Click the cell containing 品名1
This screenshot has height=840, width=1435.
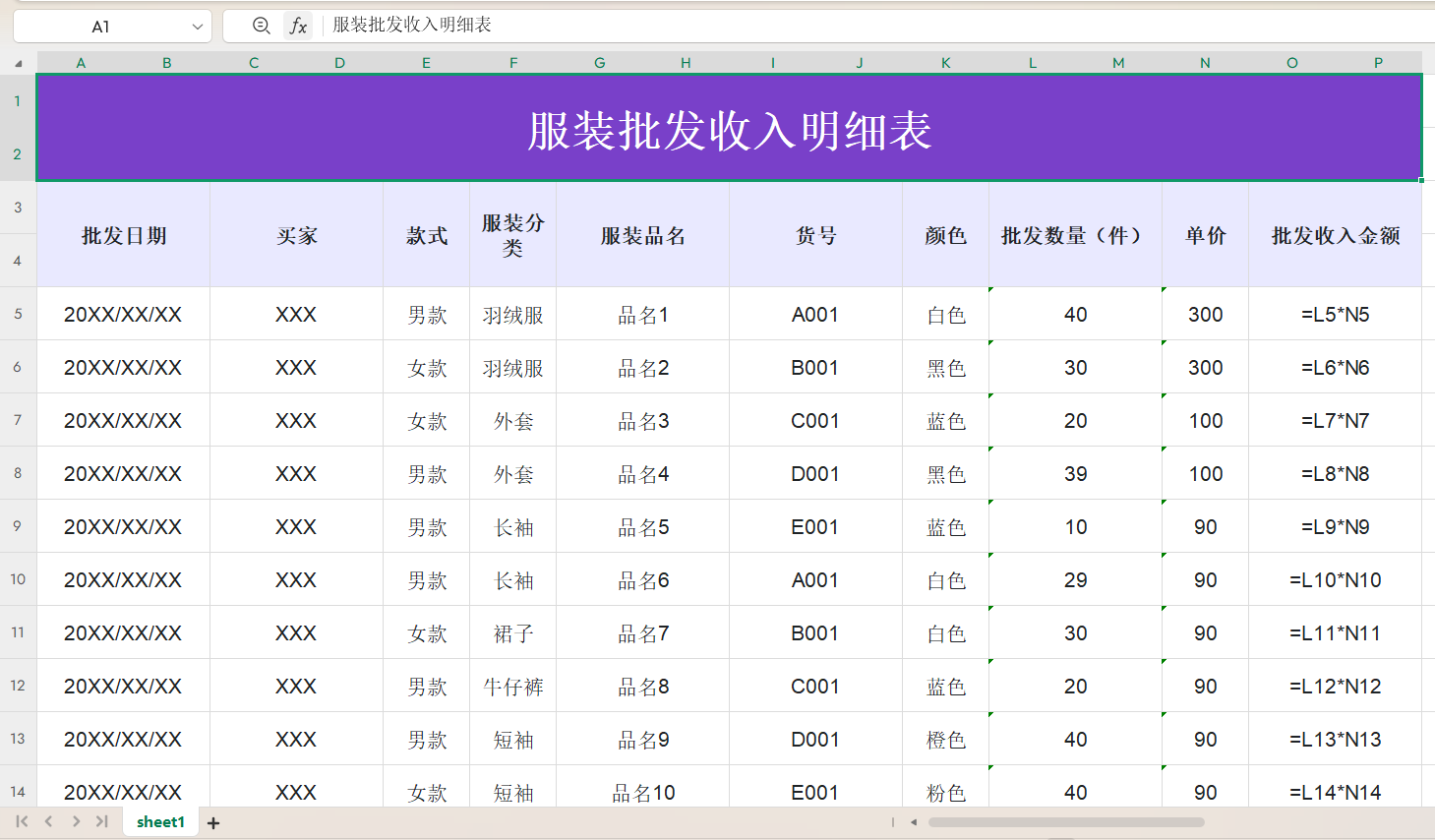click(643, 315)
